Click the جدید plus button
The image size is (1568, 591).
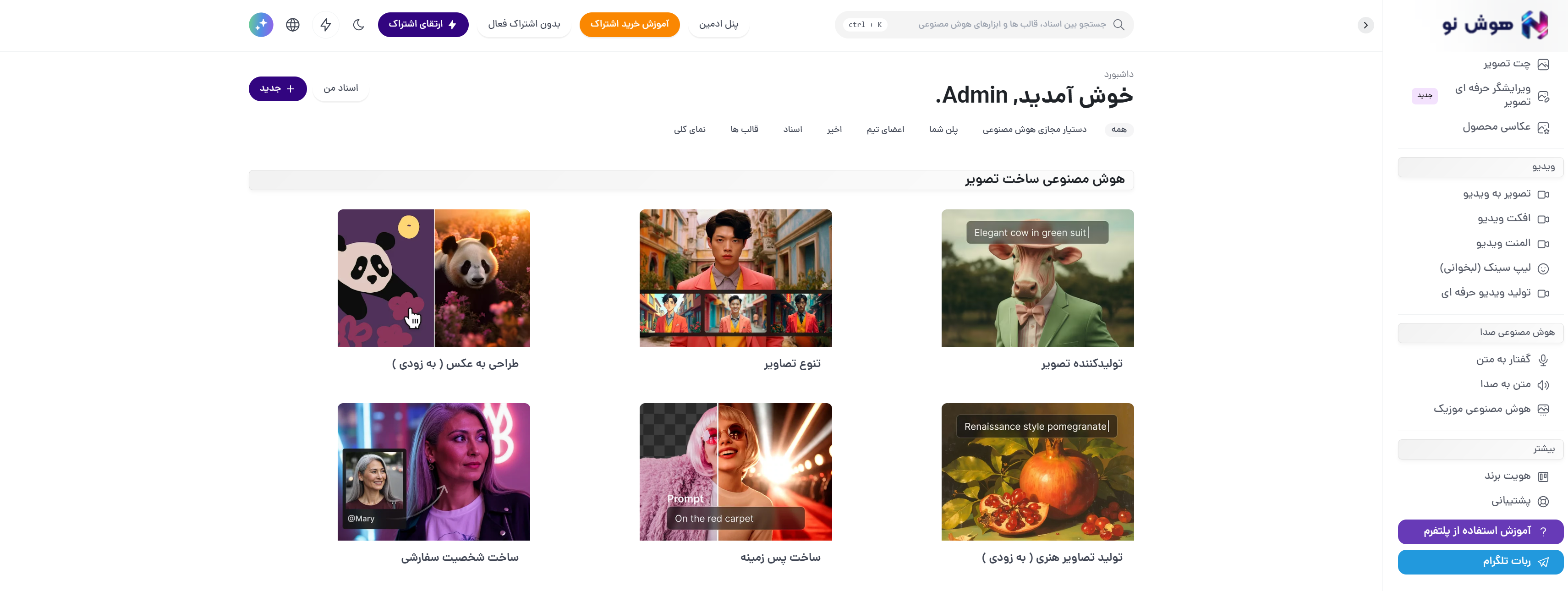(278, 89)
